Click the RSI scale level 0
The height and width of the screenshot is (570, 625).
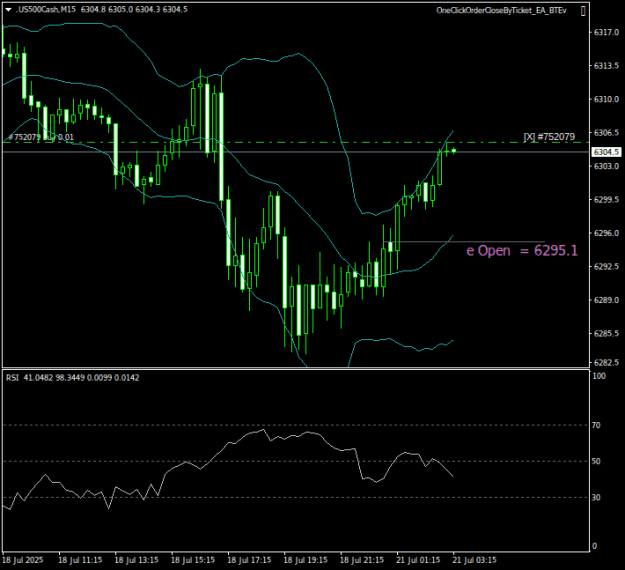point(595,546)
